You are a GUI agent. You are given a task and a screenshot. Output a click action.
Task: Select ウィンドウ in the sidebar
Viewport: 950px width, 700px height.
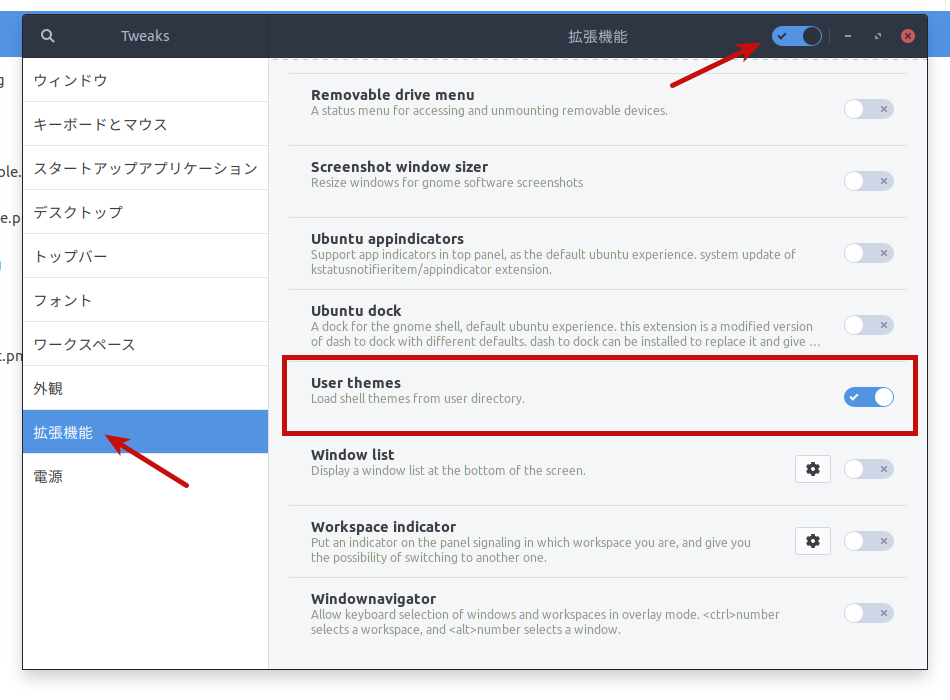click(145, 80)
